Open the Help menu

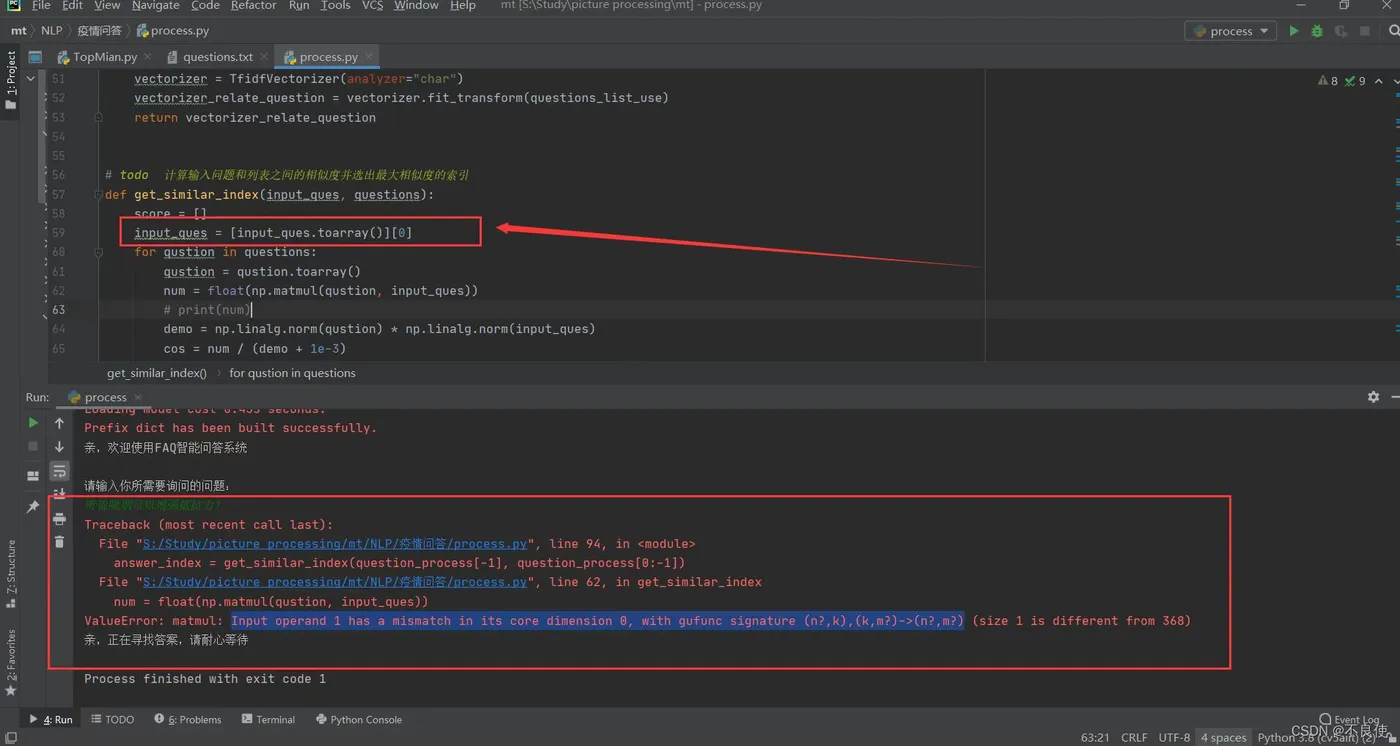pos(463,5)
